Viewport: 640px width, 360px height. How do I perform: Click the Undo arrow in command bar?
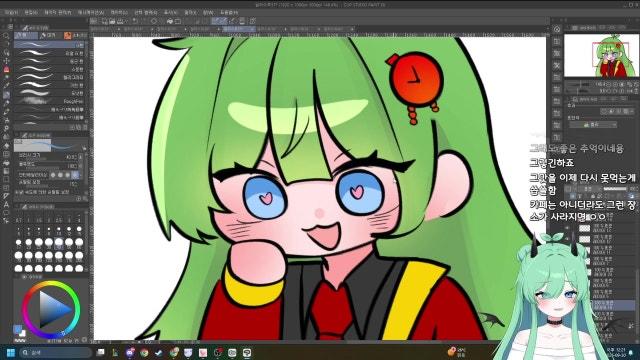coord(135,21)
